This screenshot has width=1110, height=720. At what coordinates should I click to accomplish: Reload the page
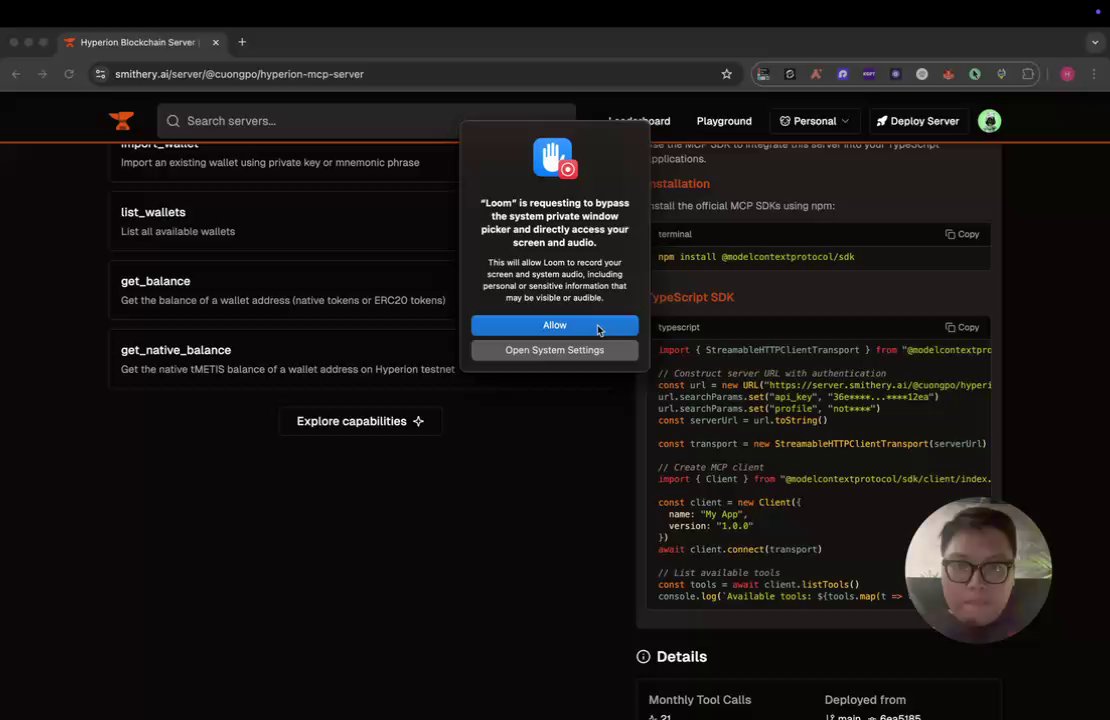coord(69,74)
